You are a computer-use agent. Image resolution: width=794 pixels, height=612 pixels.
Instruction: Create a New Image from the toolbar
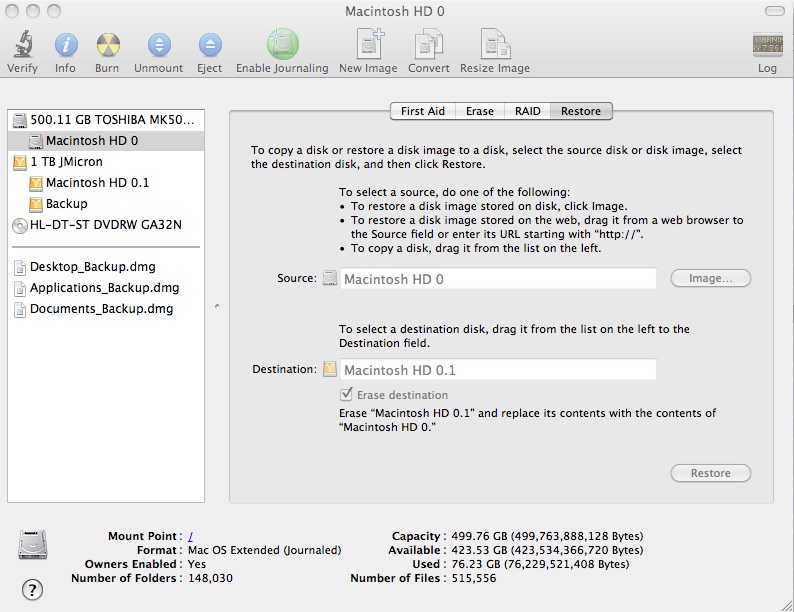[369, 44]
